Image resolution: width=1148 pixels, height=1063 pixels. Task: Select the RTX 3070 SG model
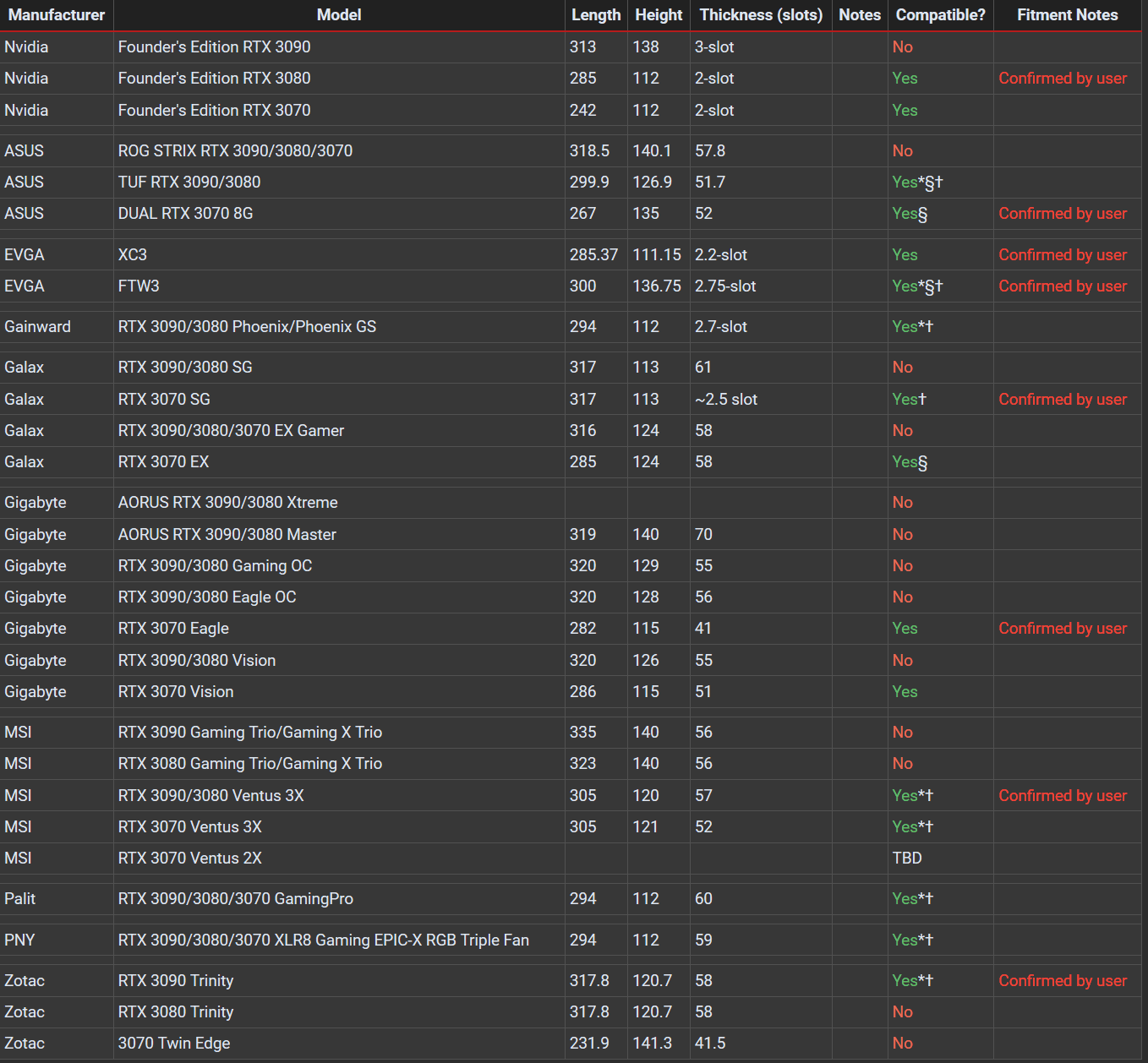coord(339,400)
